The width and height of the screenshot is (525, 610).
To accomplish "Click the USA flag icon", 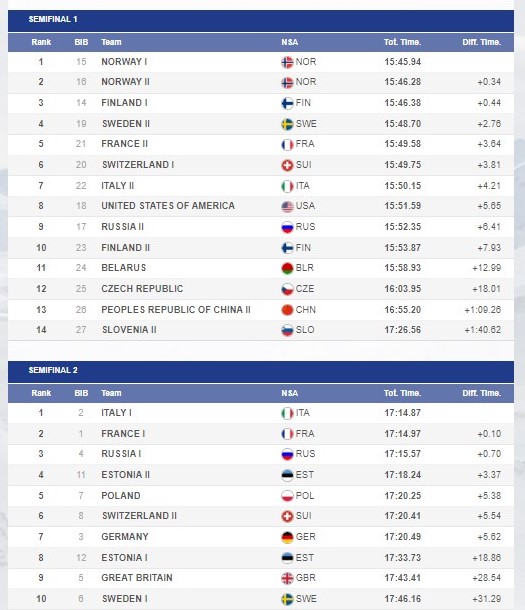I will pyautogui.click(x=287, y=206).
